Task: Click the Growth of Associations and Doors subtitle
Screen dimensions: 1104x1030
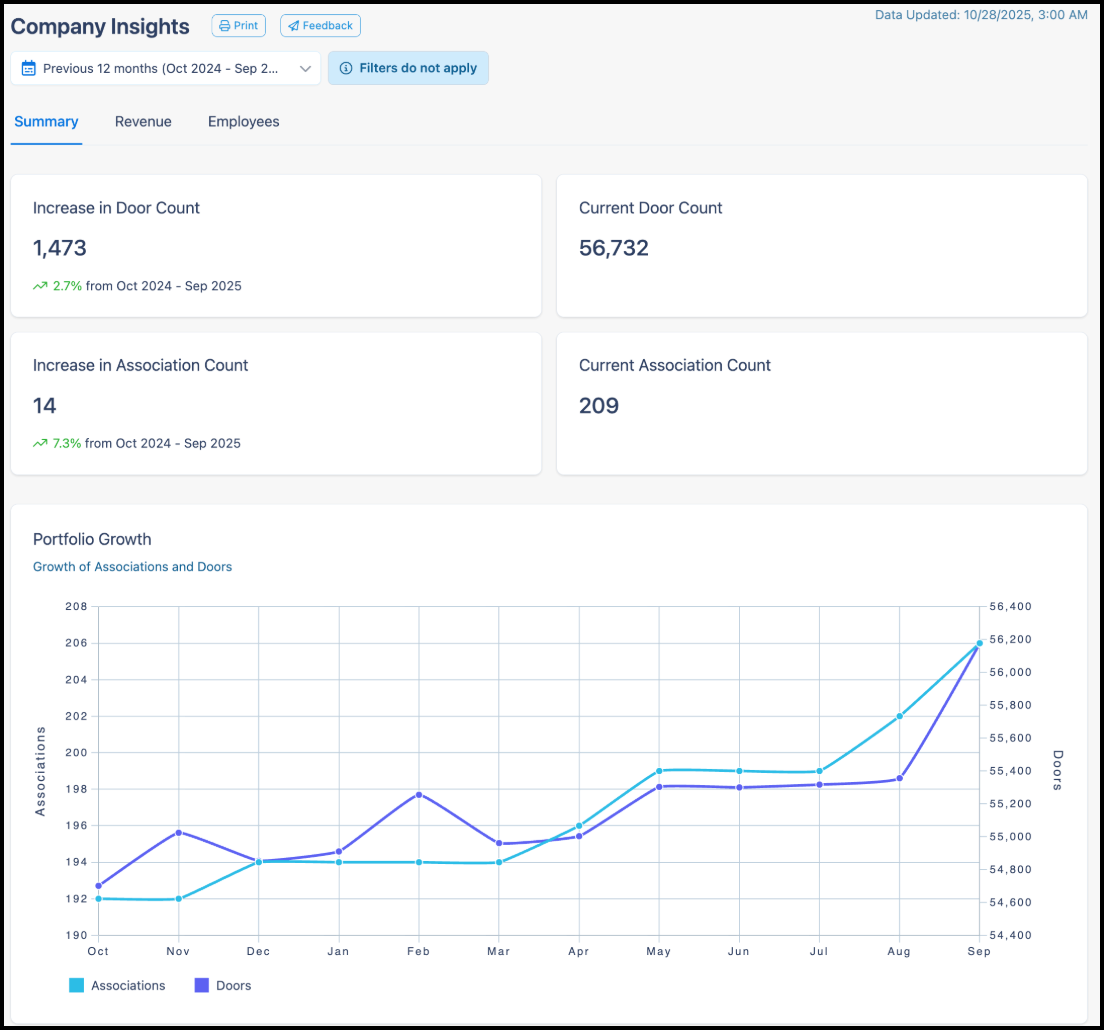Action: pos(132,567)
